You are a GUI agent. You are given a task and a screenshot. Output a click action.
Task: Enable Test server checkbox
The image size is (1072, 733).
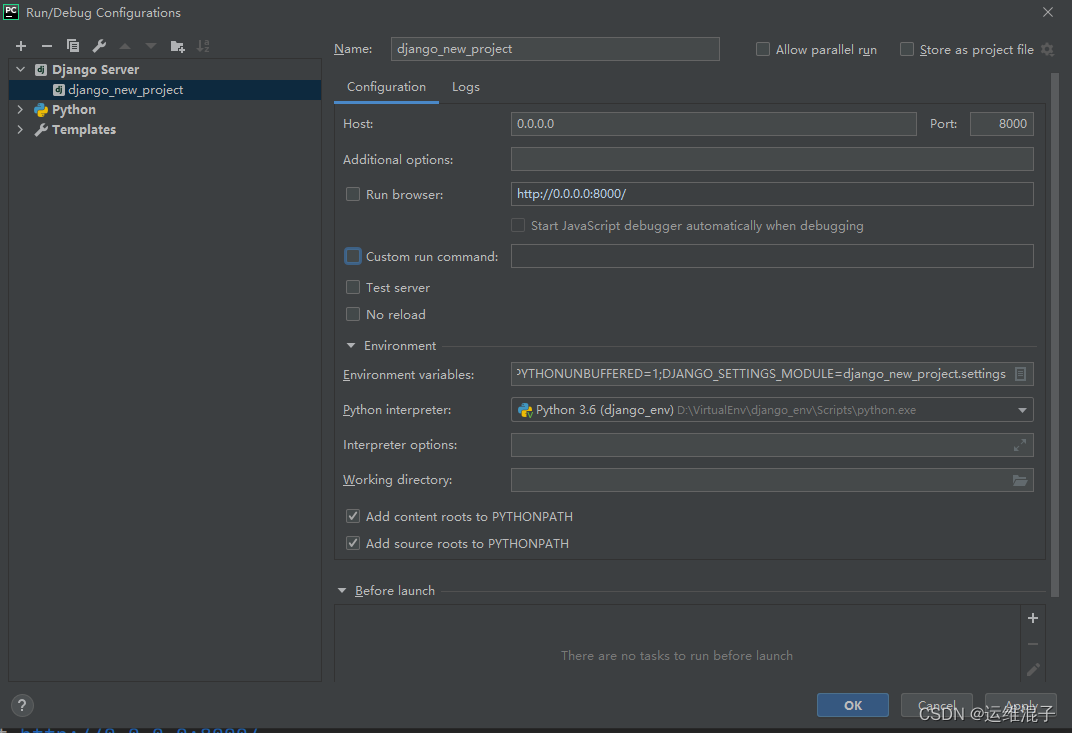353,287
